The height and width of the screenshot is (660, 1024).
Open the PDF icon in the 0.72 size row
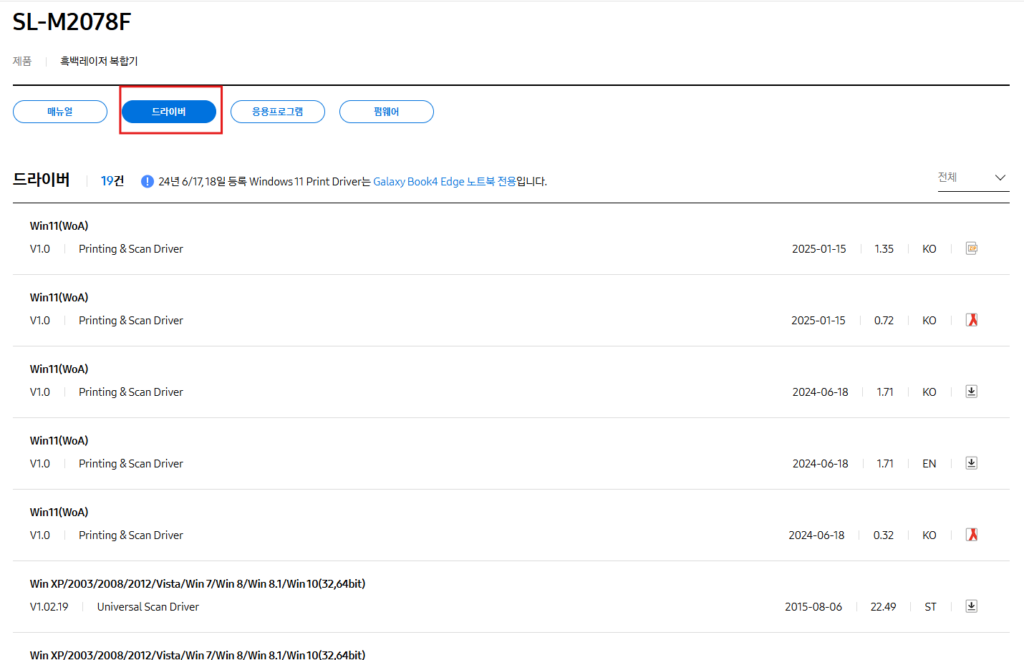(972, 320)
